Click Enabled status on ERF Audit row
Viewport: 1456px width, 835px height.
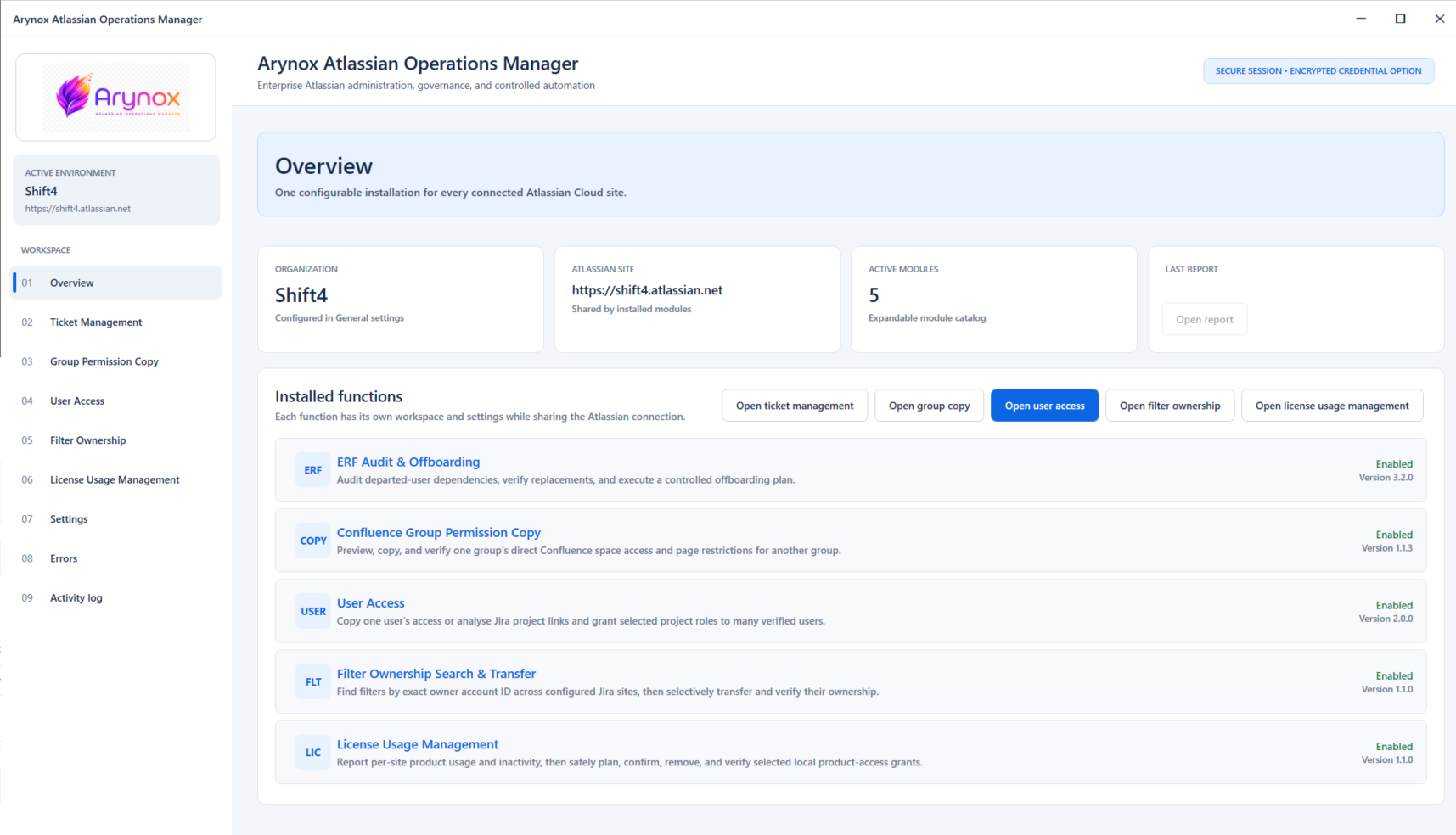click(x=1394, y=464)
